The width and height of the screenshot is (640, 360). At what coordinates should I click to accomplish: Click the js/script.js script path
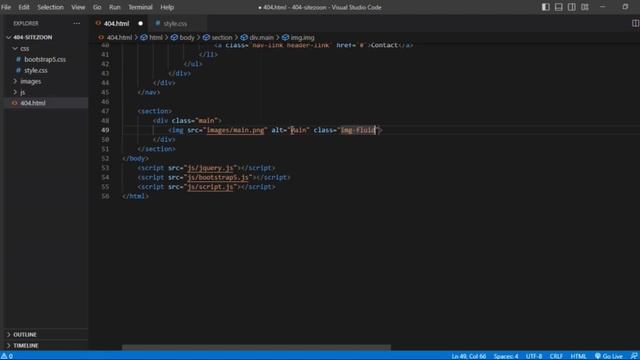tap(211, 187)
